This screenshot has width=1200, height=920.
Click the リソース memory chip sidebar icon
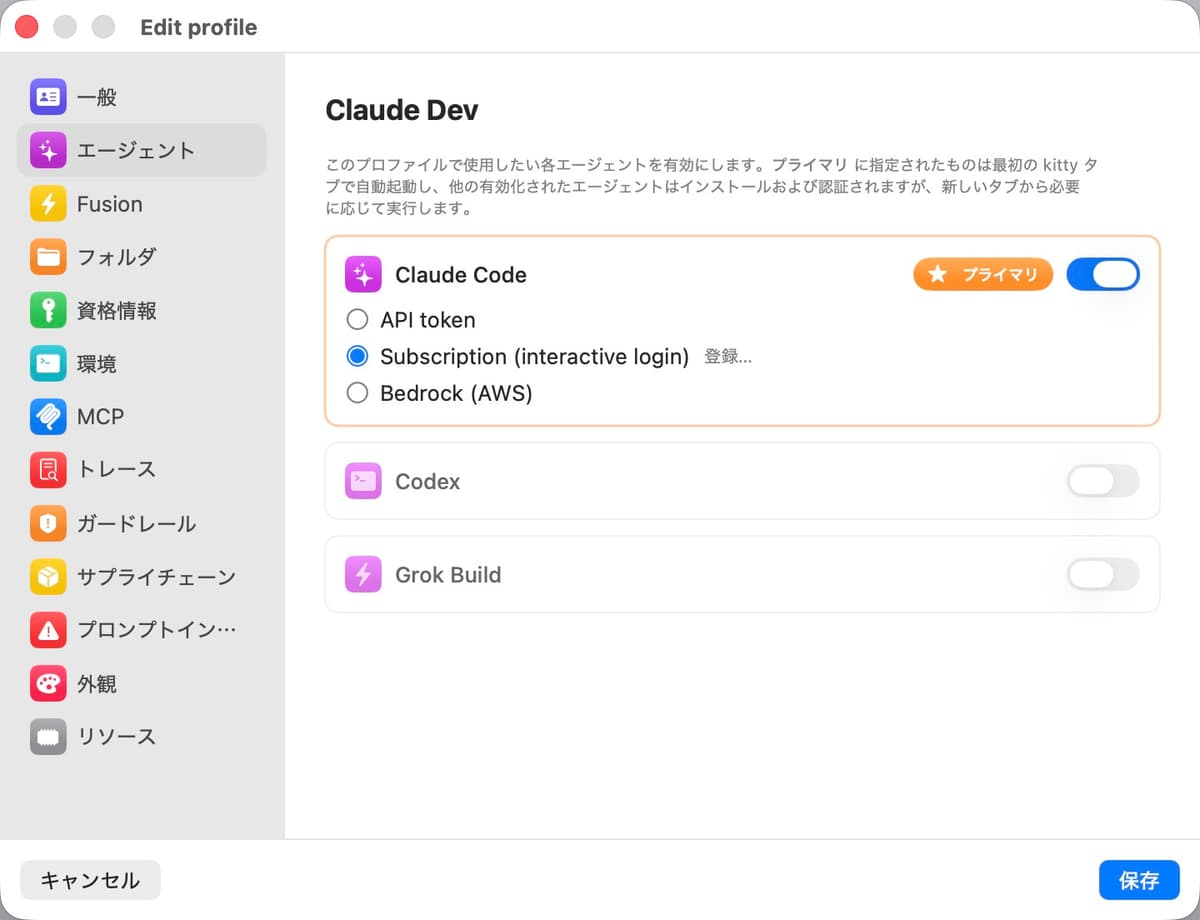coord(48,737)
